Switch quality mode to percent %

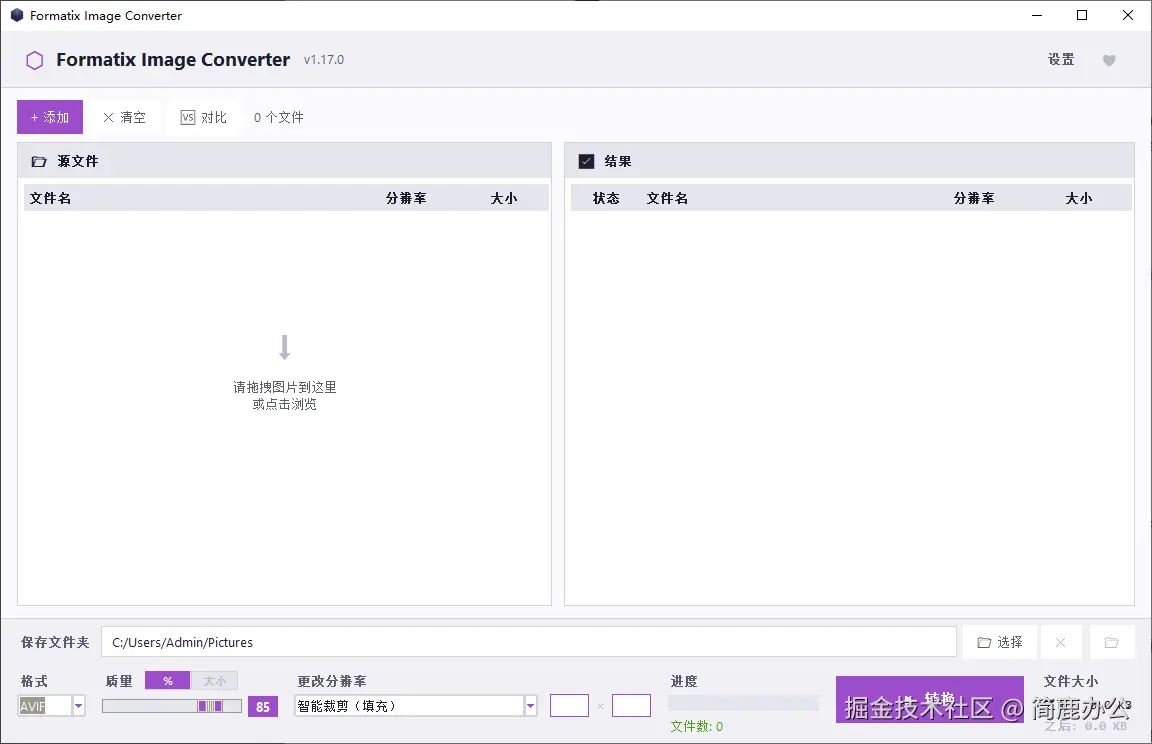[168, 681]
